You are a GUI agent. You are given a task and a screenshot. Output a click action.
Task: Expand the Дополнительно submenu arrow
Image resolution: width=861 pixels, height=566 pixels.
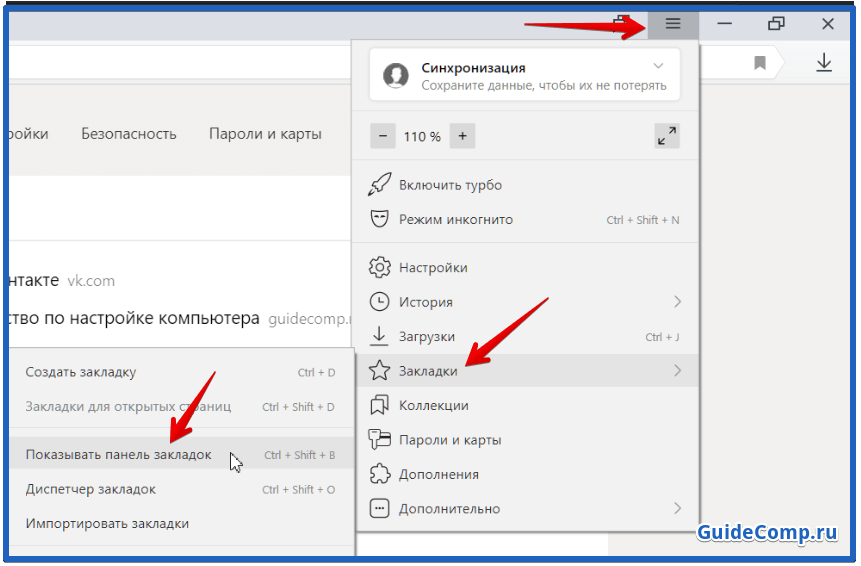coord(677,508)
